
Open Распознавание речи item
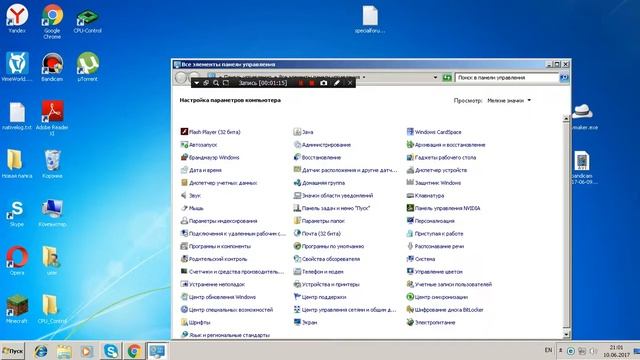(x=435, y=246)
